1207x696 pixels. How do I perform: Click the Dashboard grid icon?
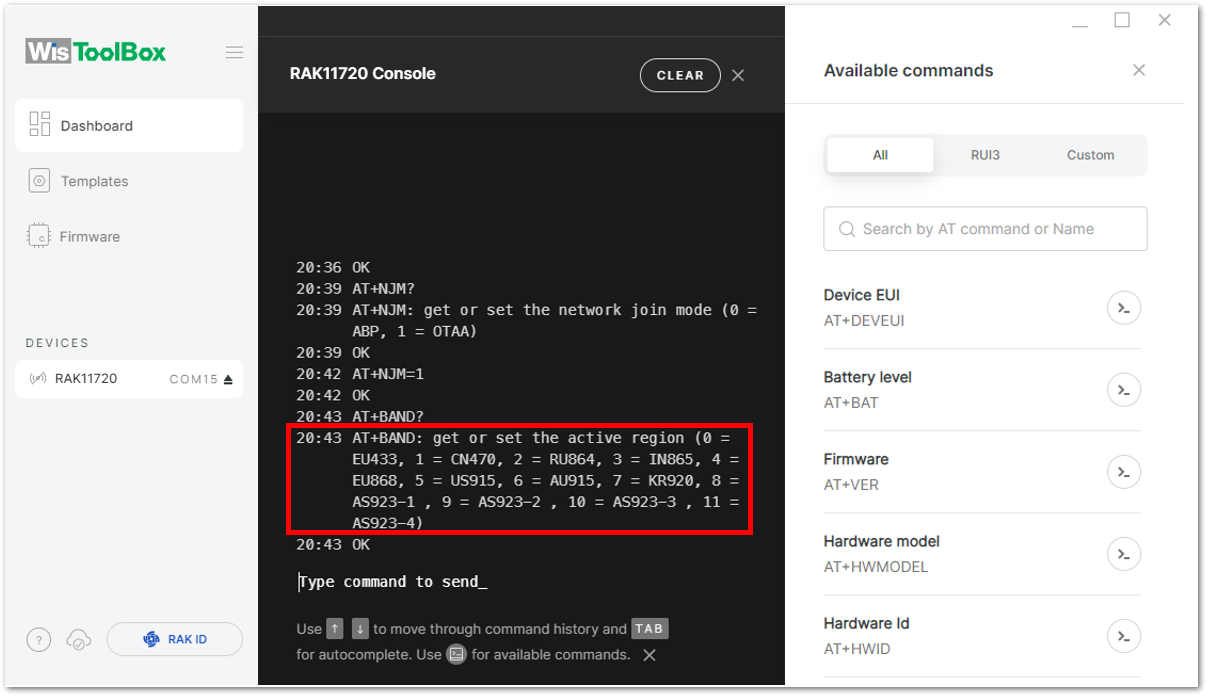click(40, 124)
